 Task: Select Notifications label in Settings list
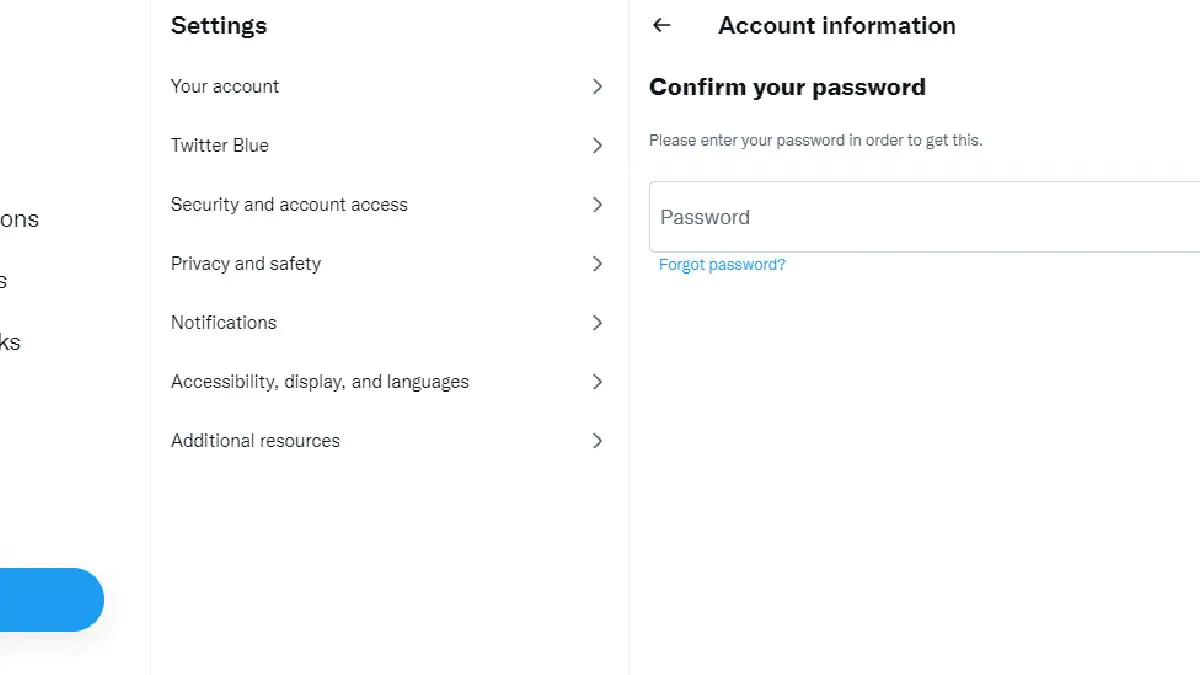pos(224,323)
